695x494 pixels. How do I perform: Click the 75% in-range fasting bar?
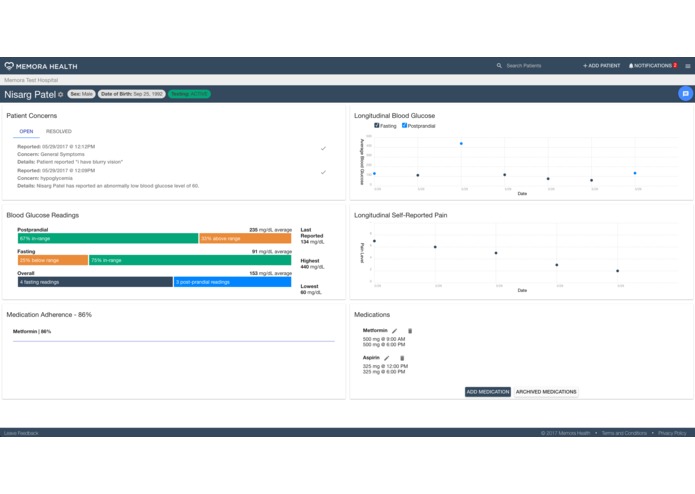(190, 260)
